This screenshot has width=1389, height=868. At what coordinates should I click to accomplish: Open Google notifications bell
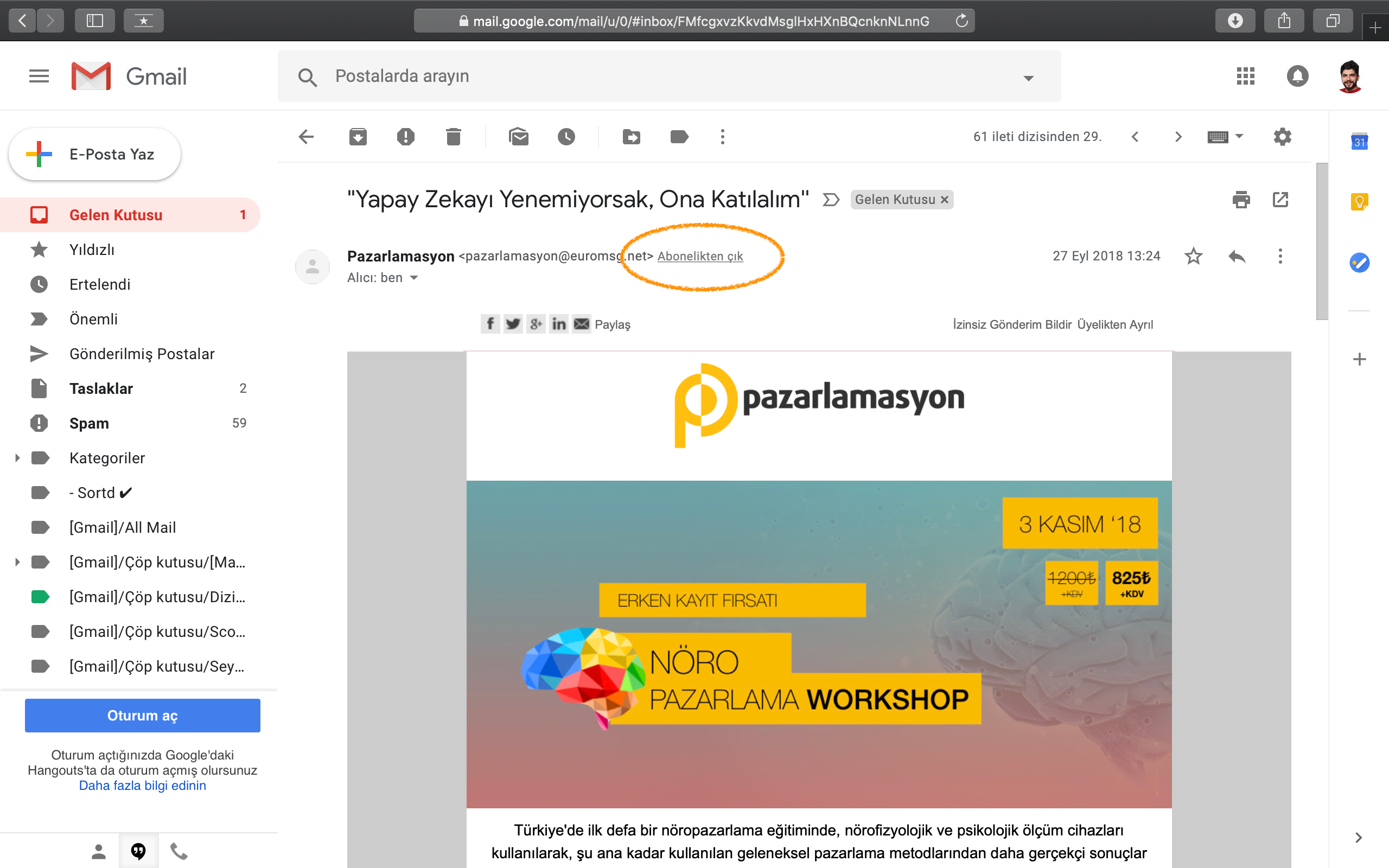tap(1297, 76)
